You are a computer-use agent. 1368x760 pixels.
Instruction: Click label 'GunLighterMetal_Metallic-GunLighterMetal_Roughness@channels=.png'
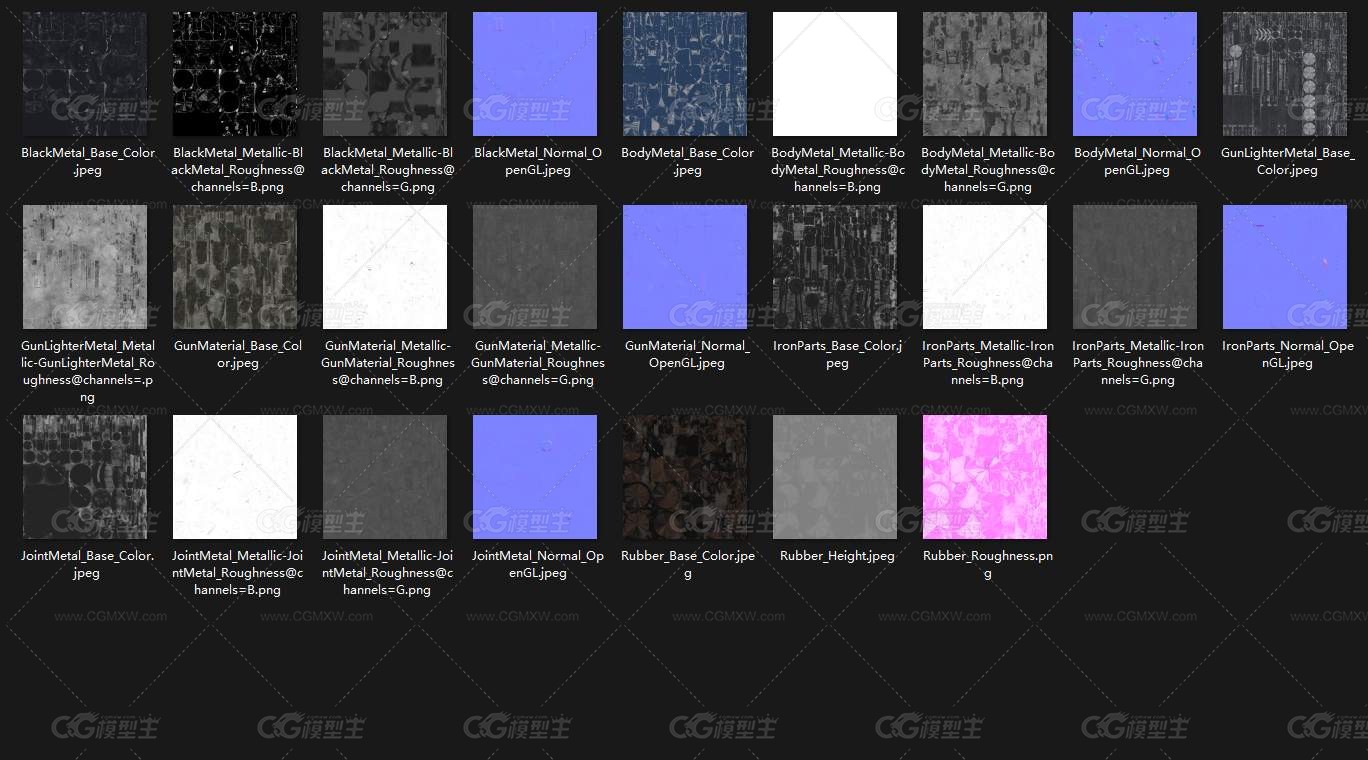tap(88, 372)
